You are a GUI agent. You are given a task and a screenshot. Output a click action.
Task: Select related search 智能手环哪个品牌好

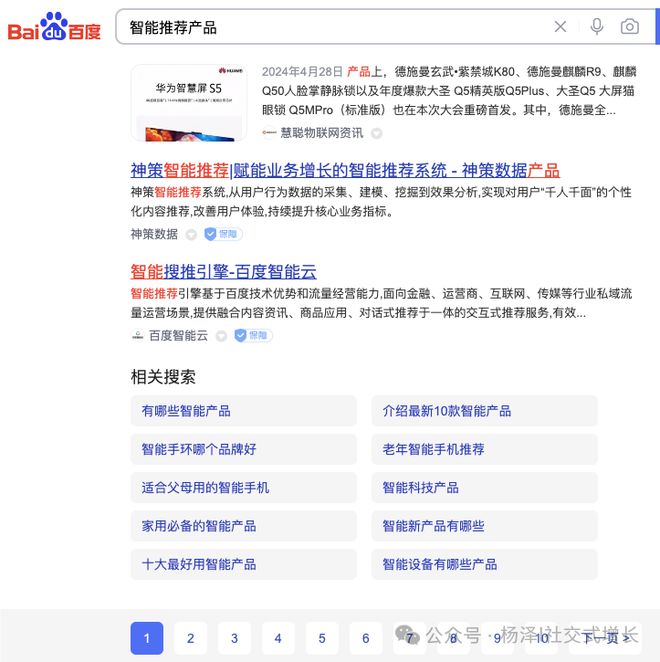[x=243, y=449]
